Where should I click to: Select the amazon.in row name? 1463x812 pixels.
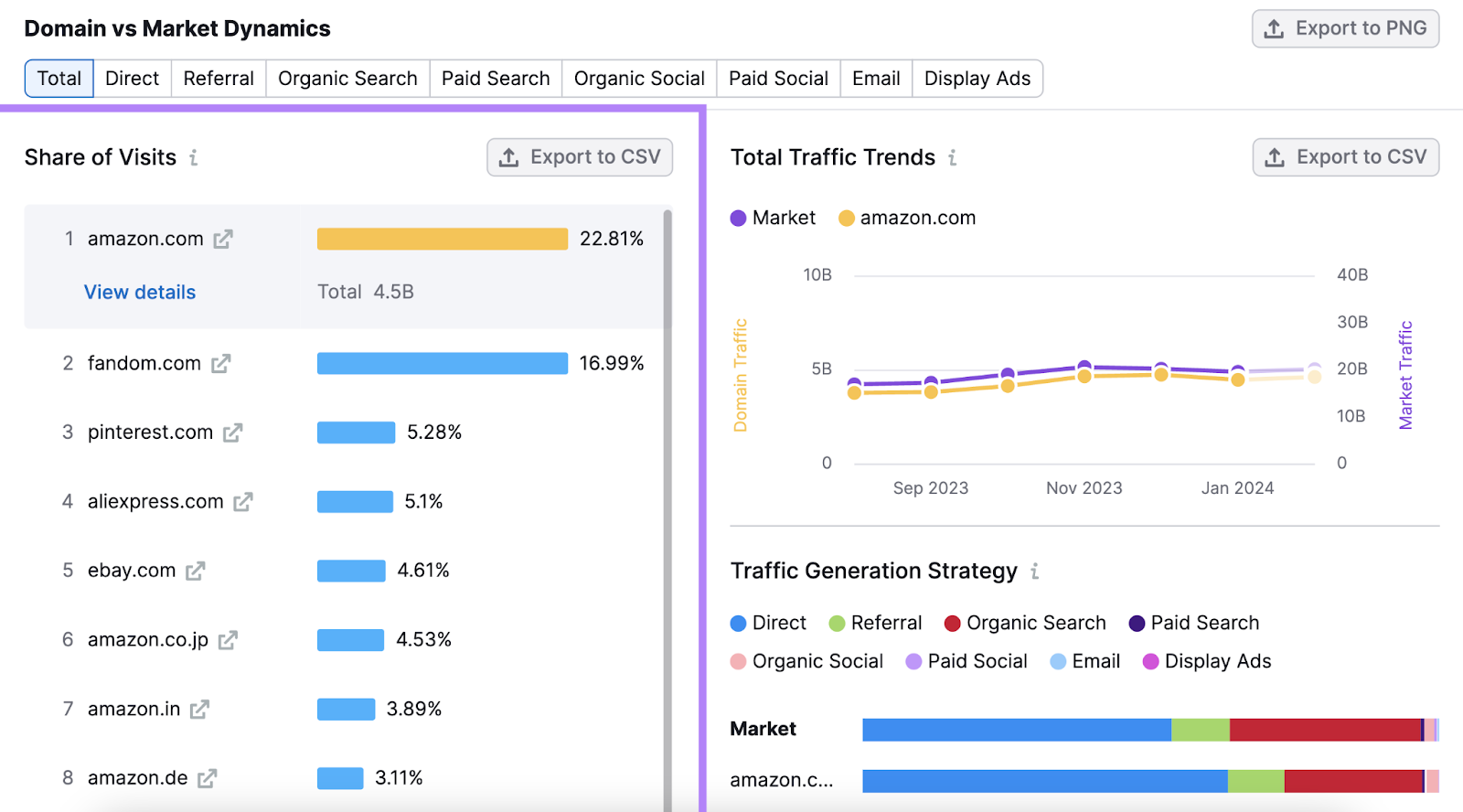134,710
